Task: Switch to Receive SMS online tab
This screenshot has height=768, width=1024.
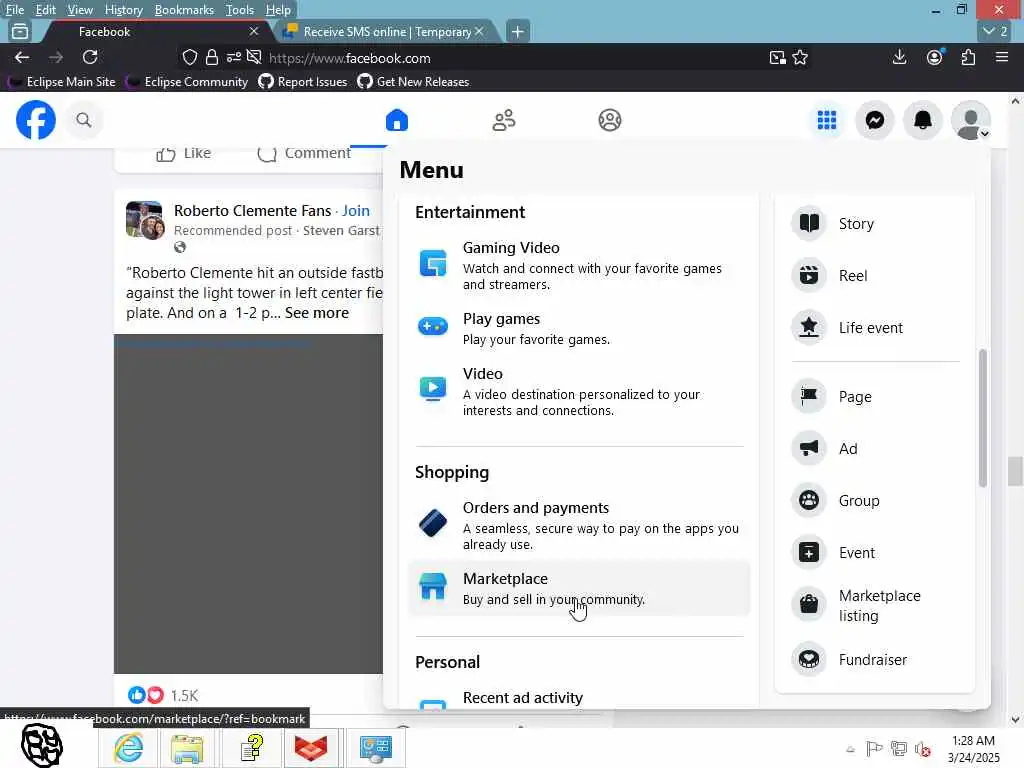Action: coord(385,31)
